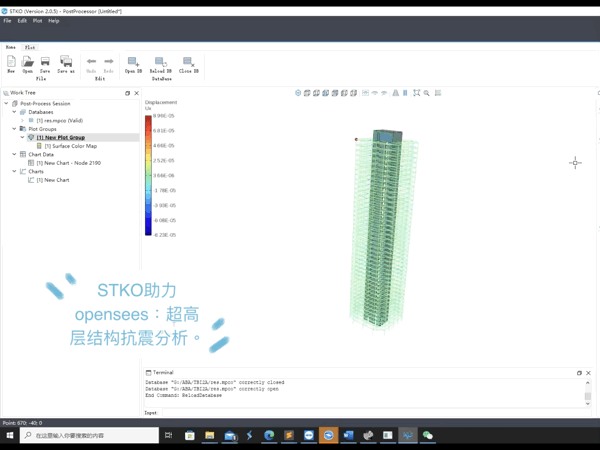Click the legend minimum value -8.23E-05
The height and width of the screenshot is (450, 600).
tap(164, 235)
